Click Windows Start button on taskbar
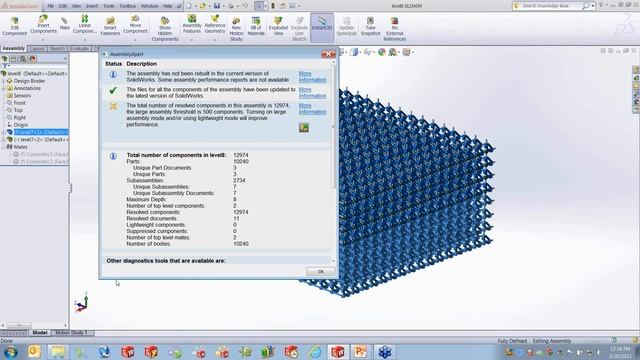Viewport: 640px width, 360px height. pyautogui.click(x=11, y=352)
